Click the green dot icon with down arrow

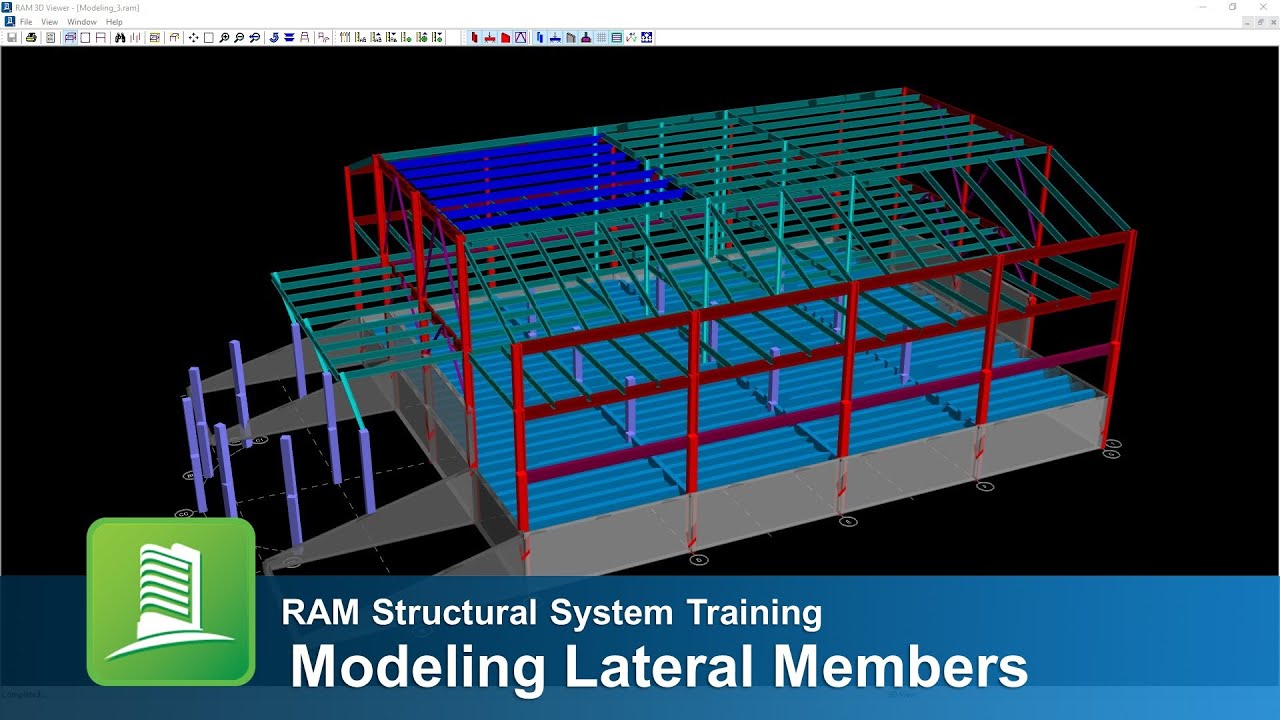437,38
